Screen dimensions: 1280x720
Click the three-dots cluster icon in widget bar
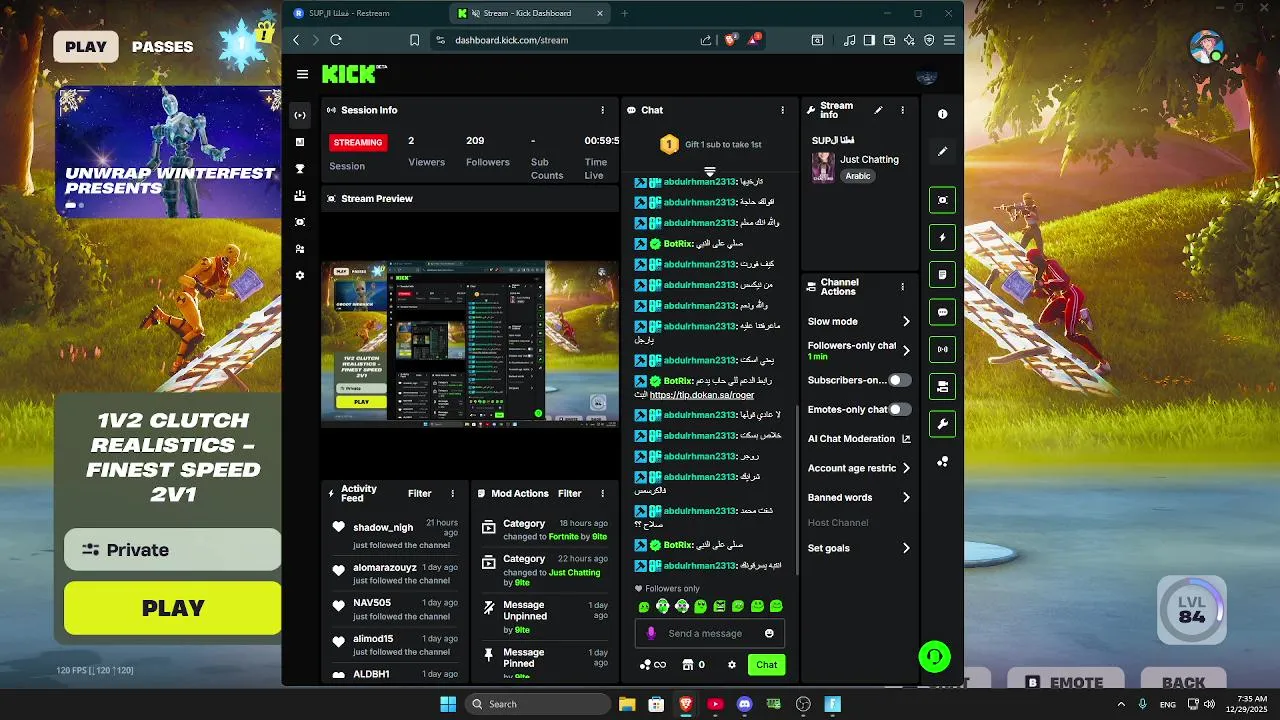pos(942,462)
